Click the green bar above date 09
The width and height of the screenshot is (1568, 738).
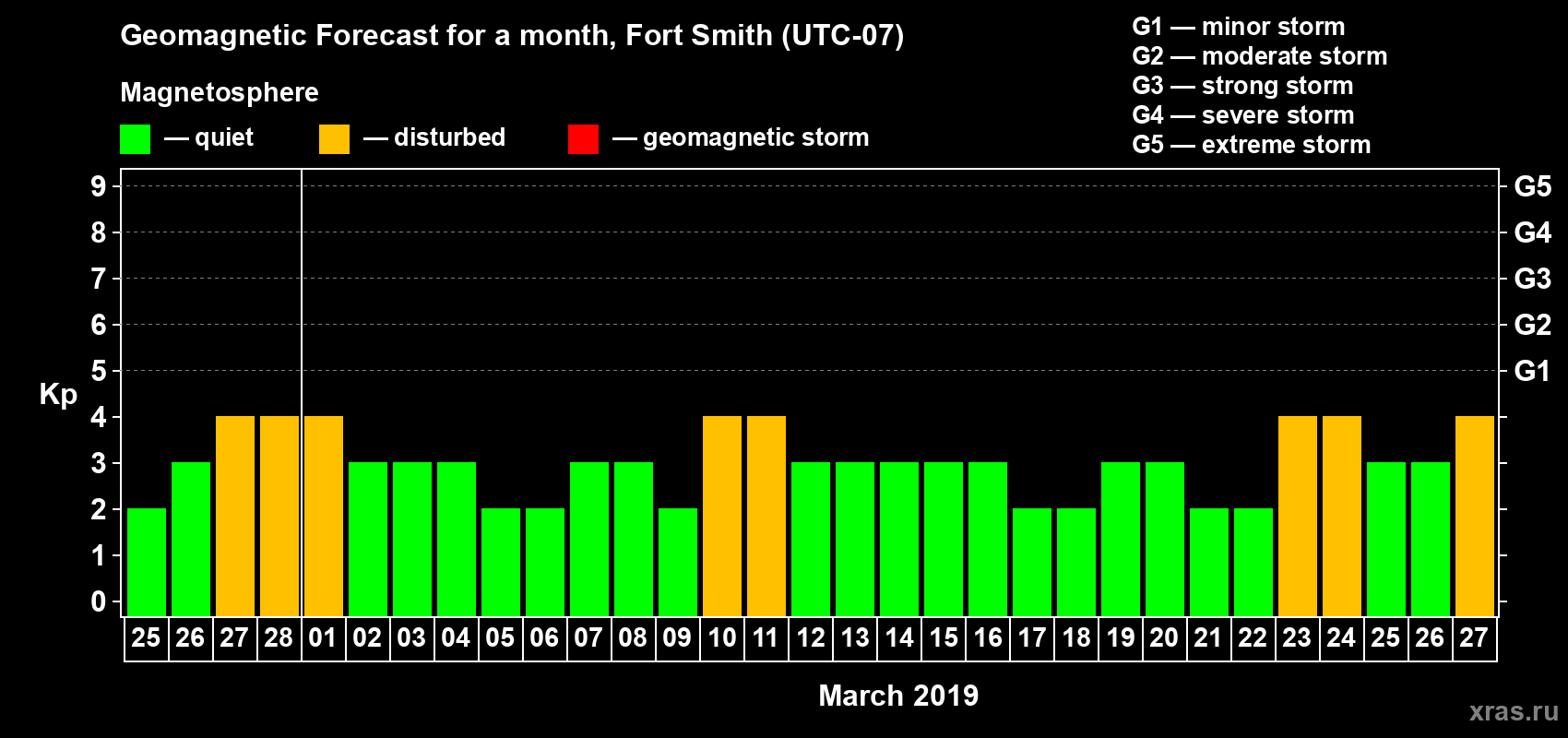click(678, 562)
